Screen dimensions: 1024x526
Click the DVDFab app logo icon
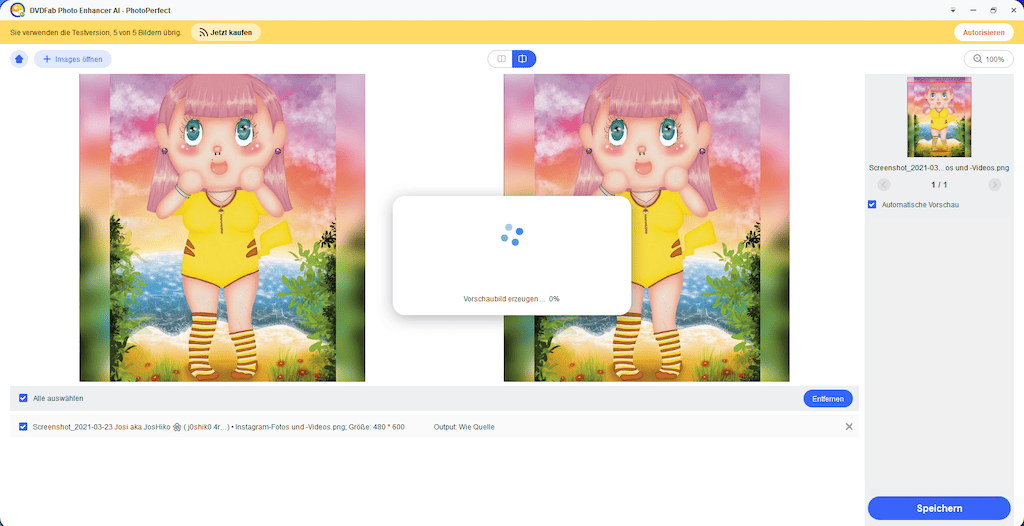(17, 9)
